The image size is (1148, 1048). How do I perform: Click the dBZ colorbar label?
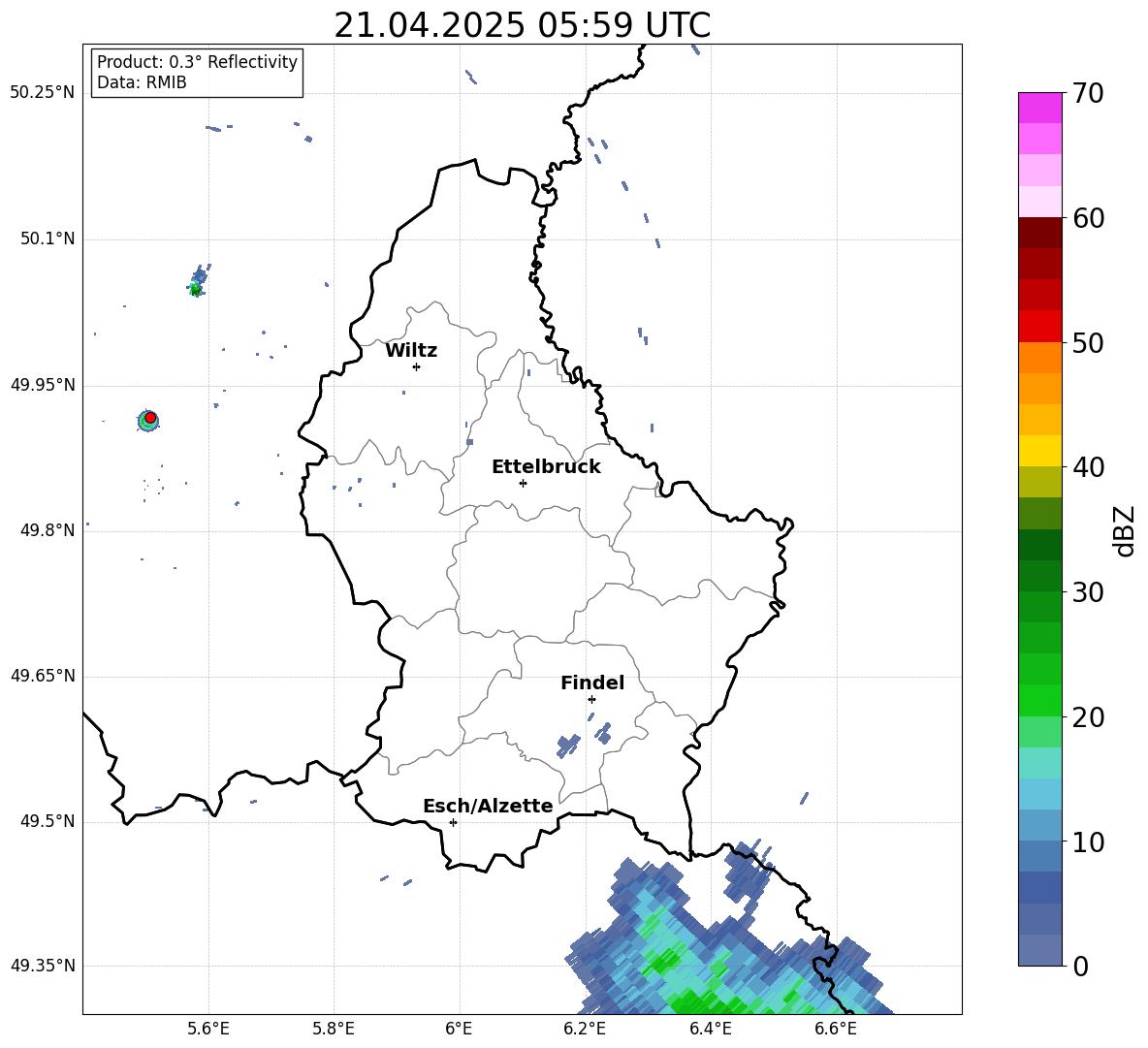coord(1126,530)
